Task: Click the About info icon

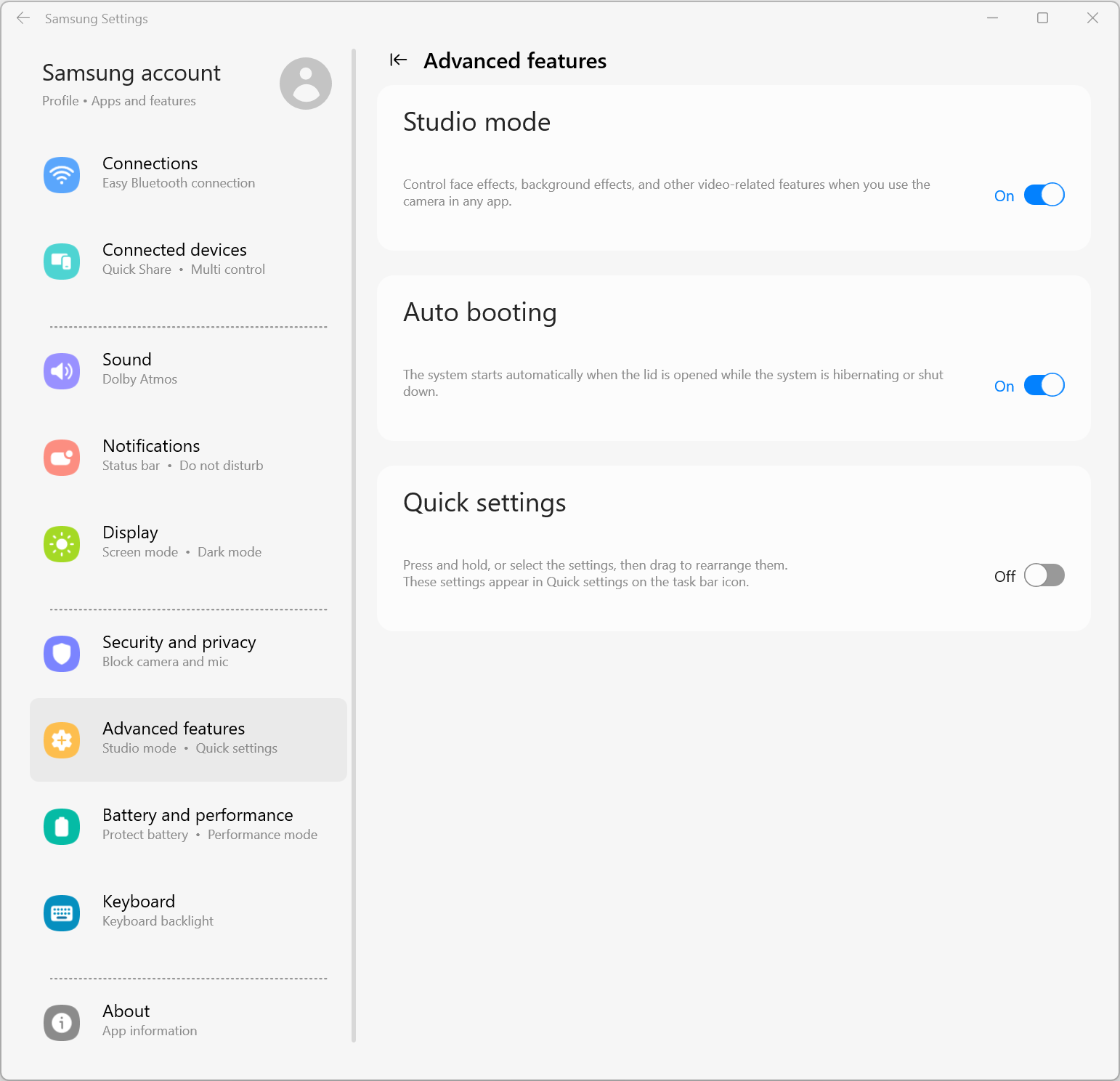Action: point(62,1023)
